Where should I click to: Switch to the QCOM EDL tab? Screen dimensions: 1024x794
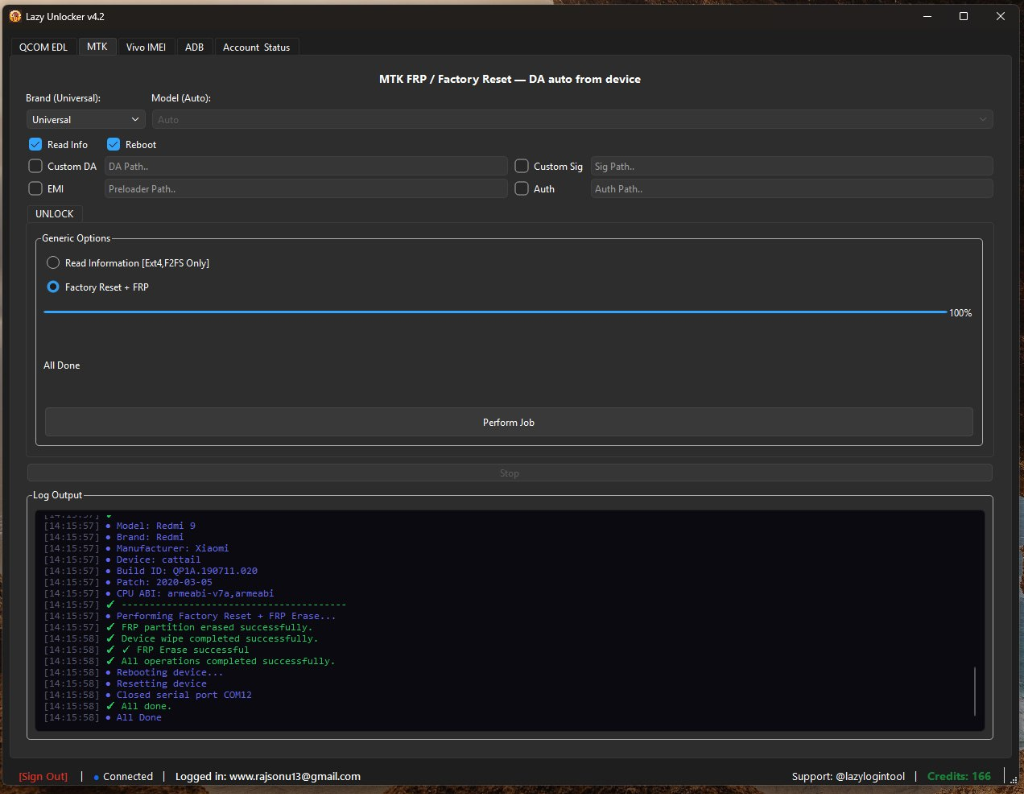pyautogui.click(x=43, y=46)
